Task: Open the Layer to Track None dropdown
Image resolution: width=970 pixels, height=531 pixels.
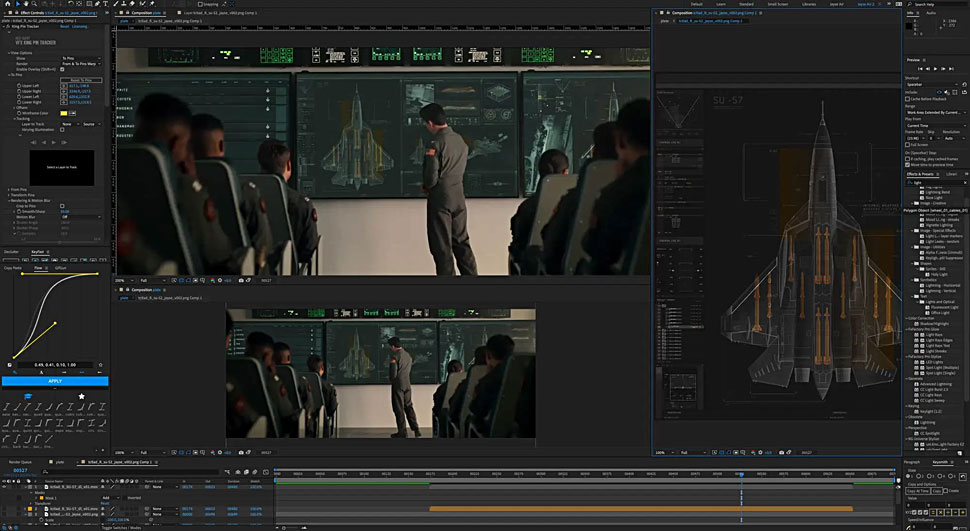Action: tap(69, 124)
